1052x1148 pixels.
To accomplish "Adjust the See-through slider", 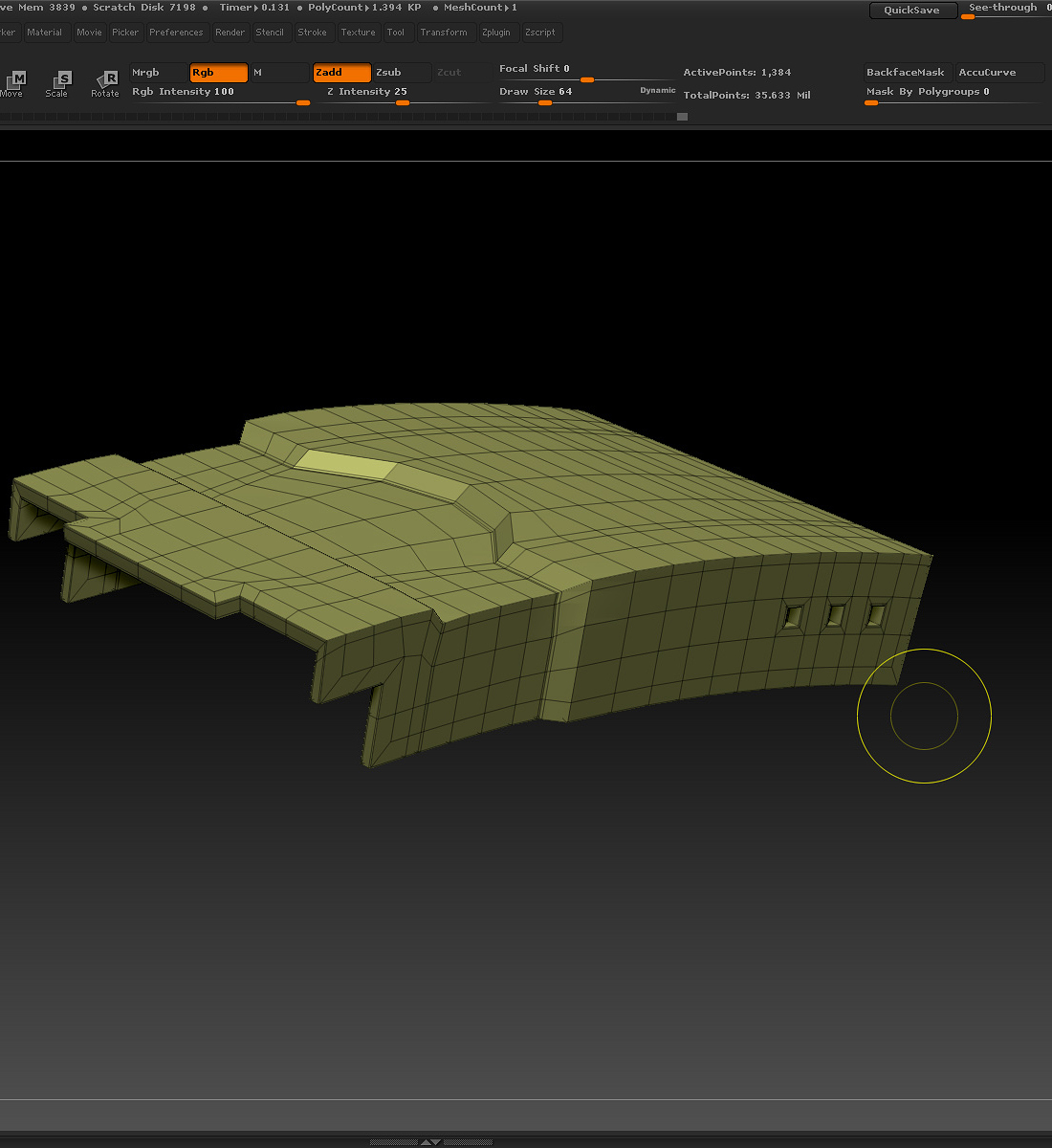I will click(x=1008, y=10).
